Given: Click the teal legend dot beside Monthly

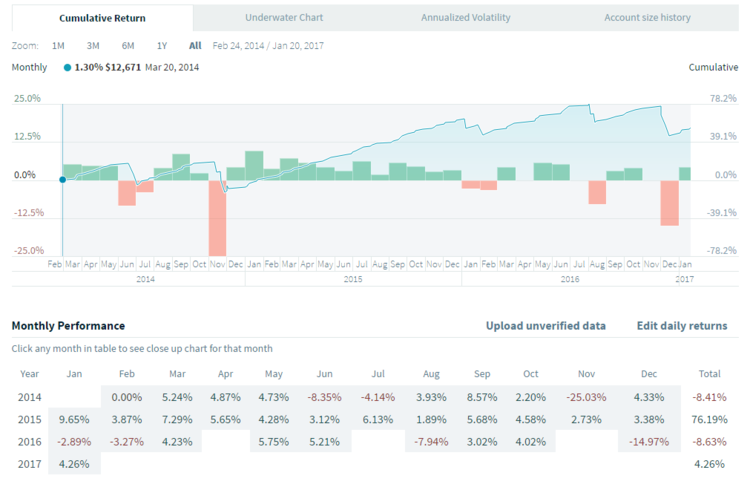Looking at the screenshot, I should (67, 67).
